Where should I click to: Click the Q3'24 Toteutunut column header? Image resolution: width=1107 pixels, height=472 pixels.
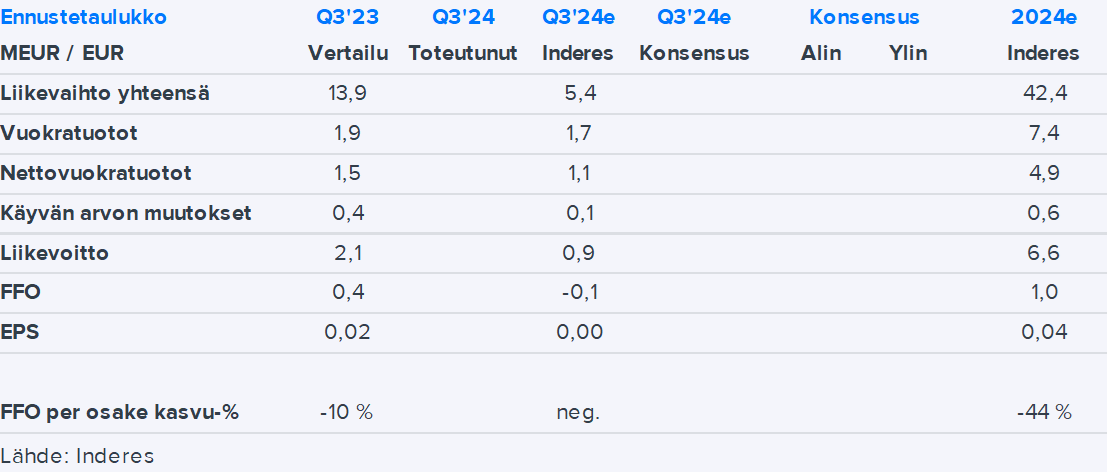[463, 17]
